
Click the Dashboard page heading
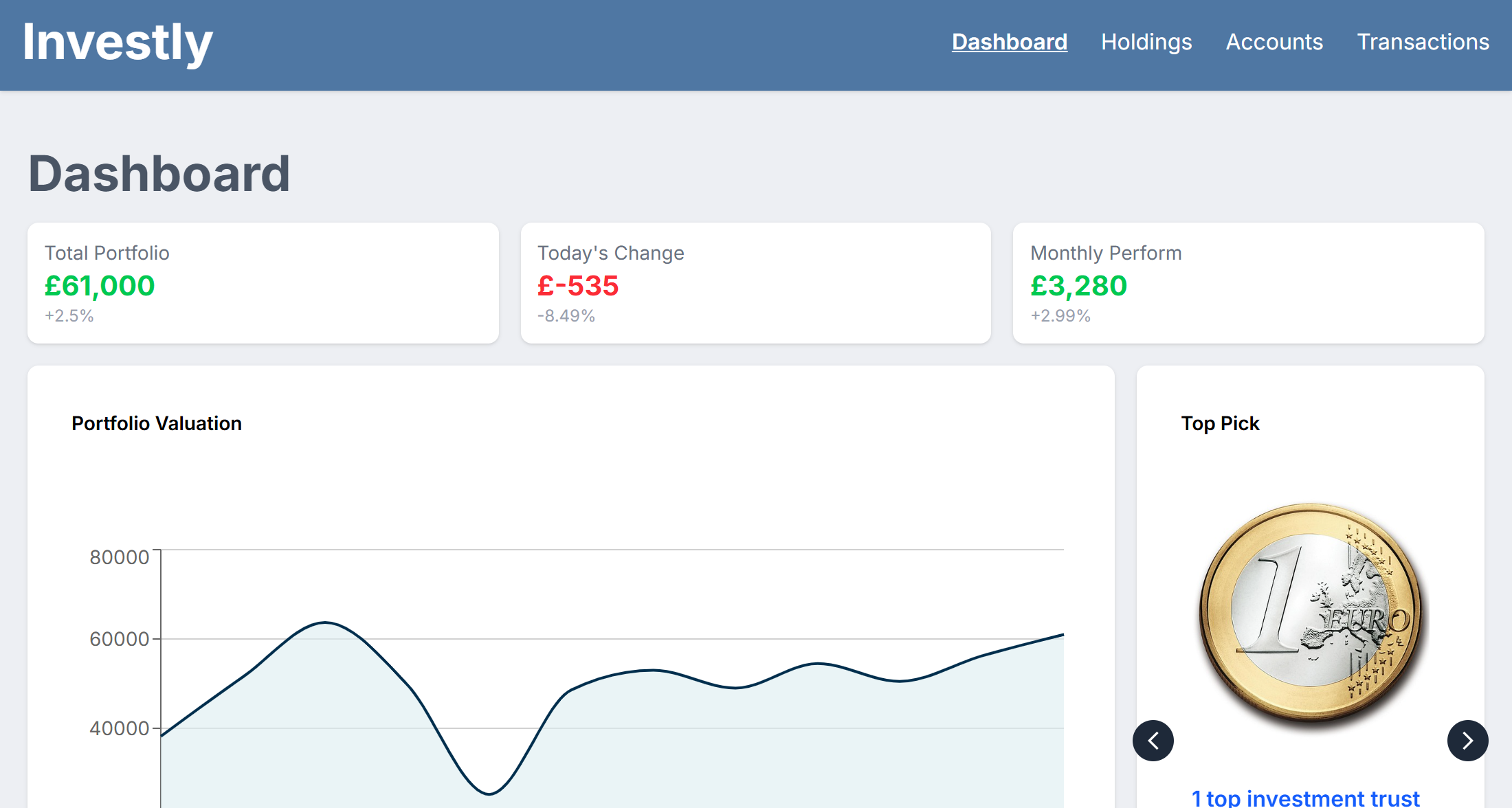159,174
